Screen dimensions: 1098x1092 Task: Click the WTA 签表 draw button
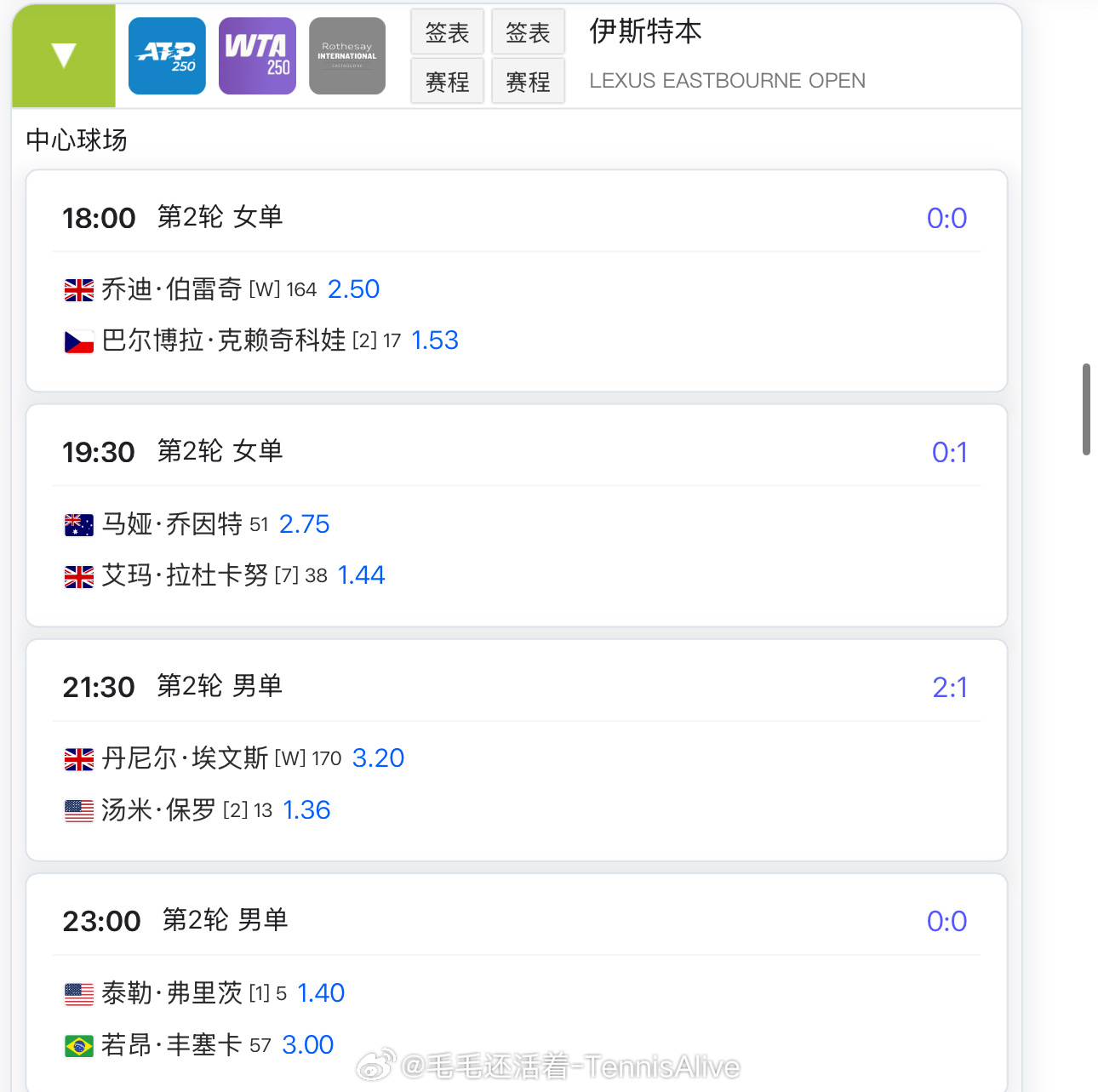[529, 32]
